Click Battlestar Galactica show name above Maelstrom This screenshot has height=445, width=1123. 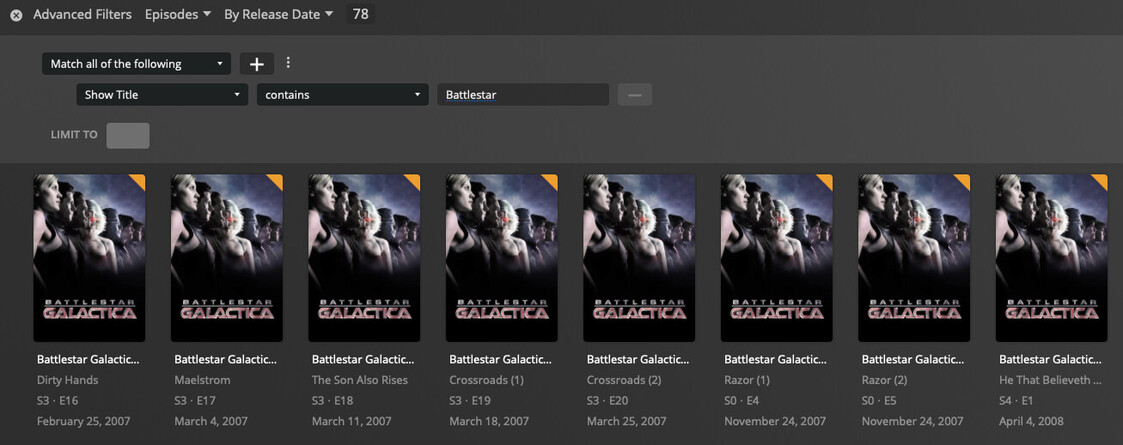(x=226, y=359)
